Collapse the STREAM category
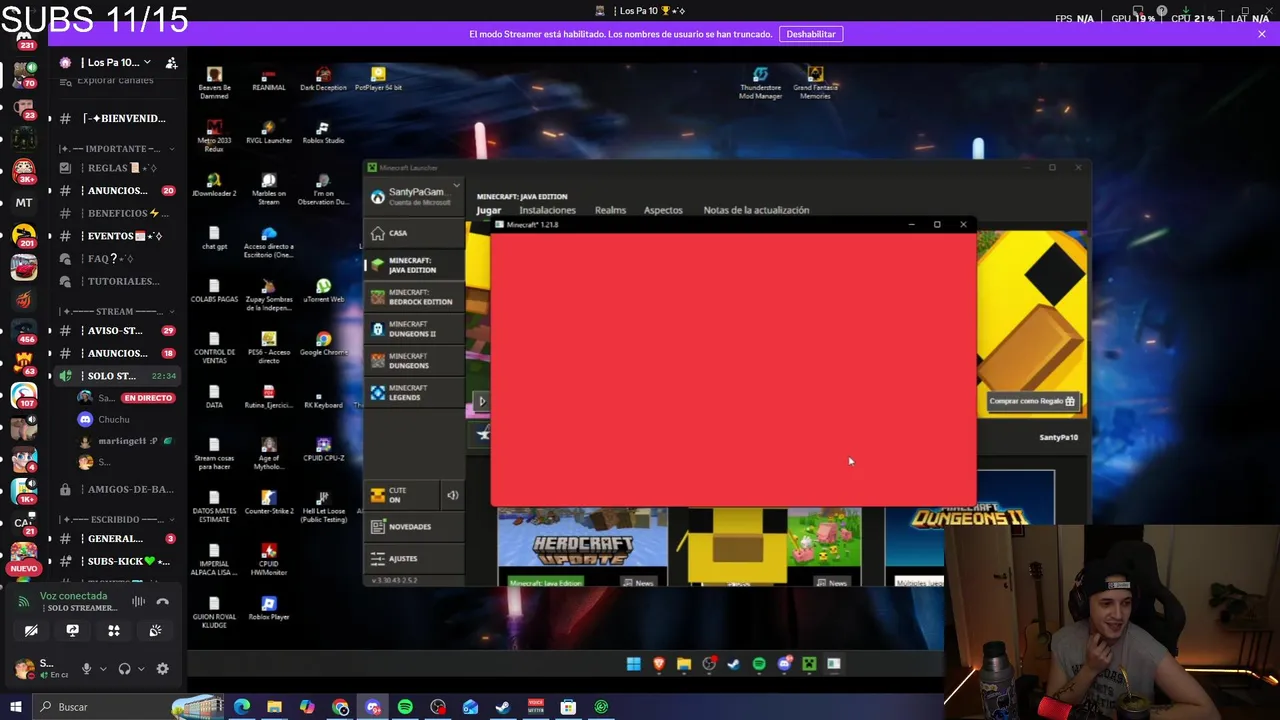This screenshot has height=720, width=1280. pos(117,311)
